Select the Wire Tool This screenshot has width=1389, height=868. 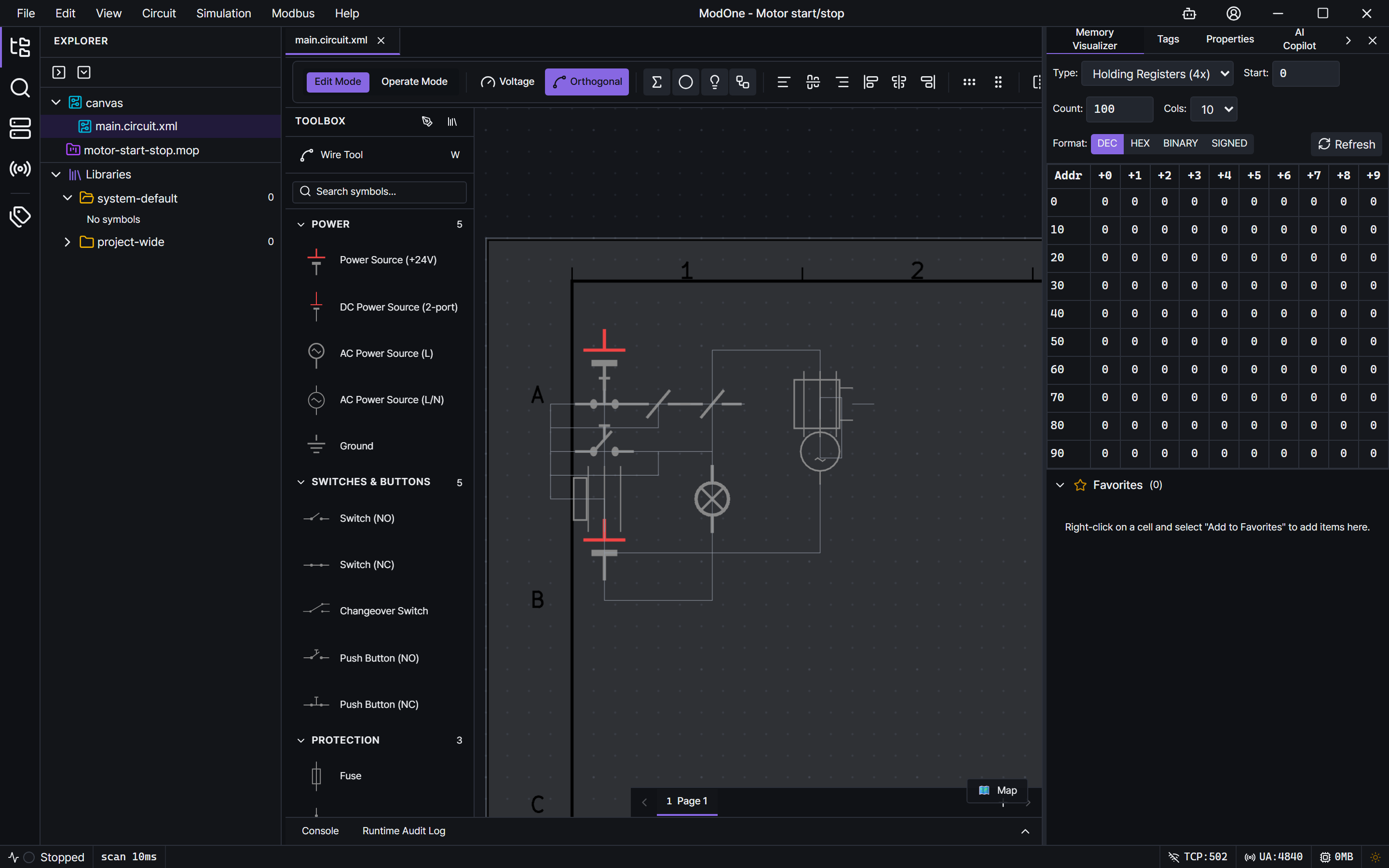pos(380,155)
